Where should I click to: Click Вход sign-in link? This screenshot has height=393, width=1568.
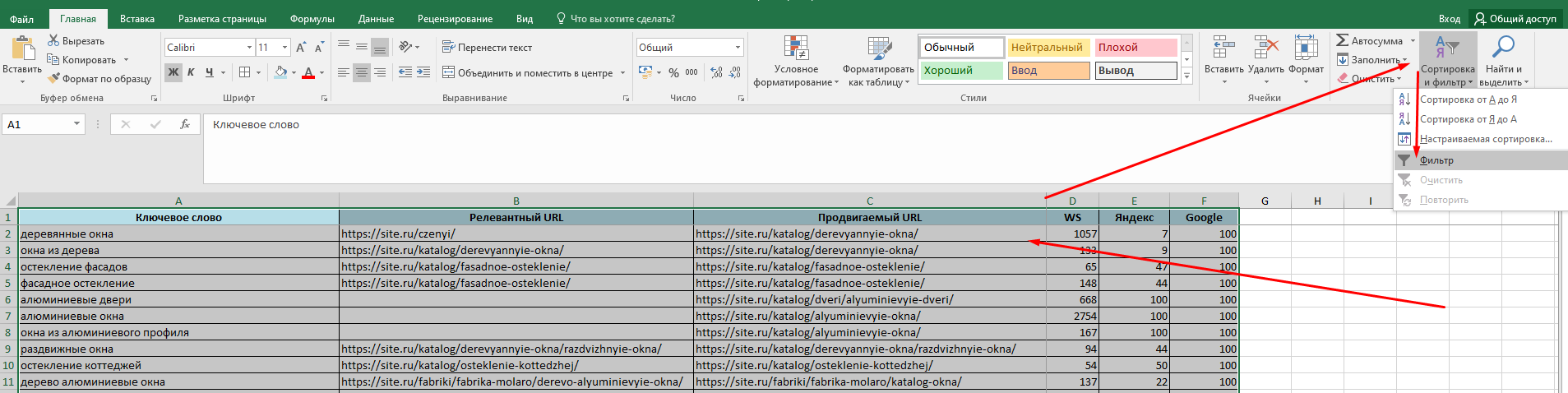(x=1450, y=18)
